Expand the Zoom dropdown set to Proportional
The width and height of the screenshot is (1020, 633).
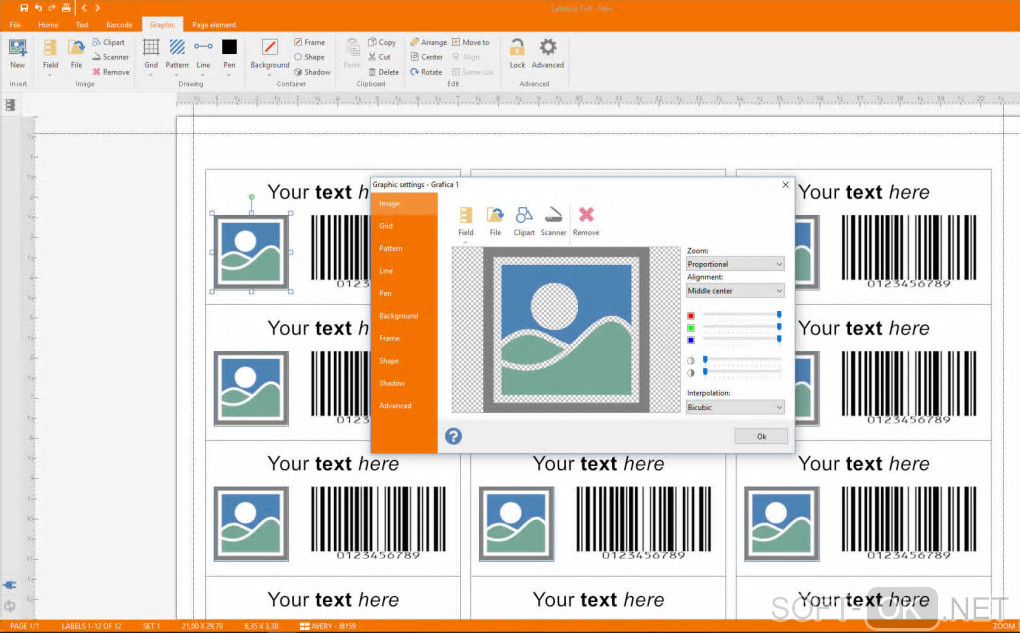coord(735,264)
